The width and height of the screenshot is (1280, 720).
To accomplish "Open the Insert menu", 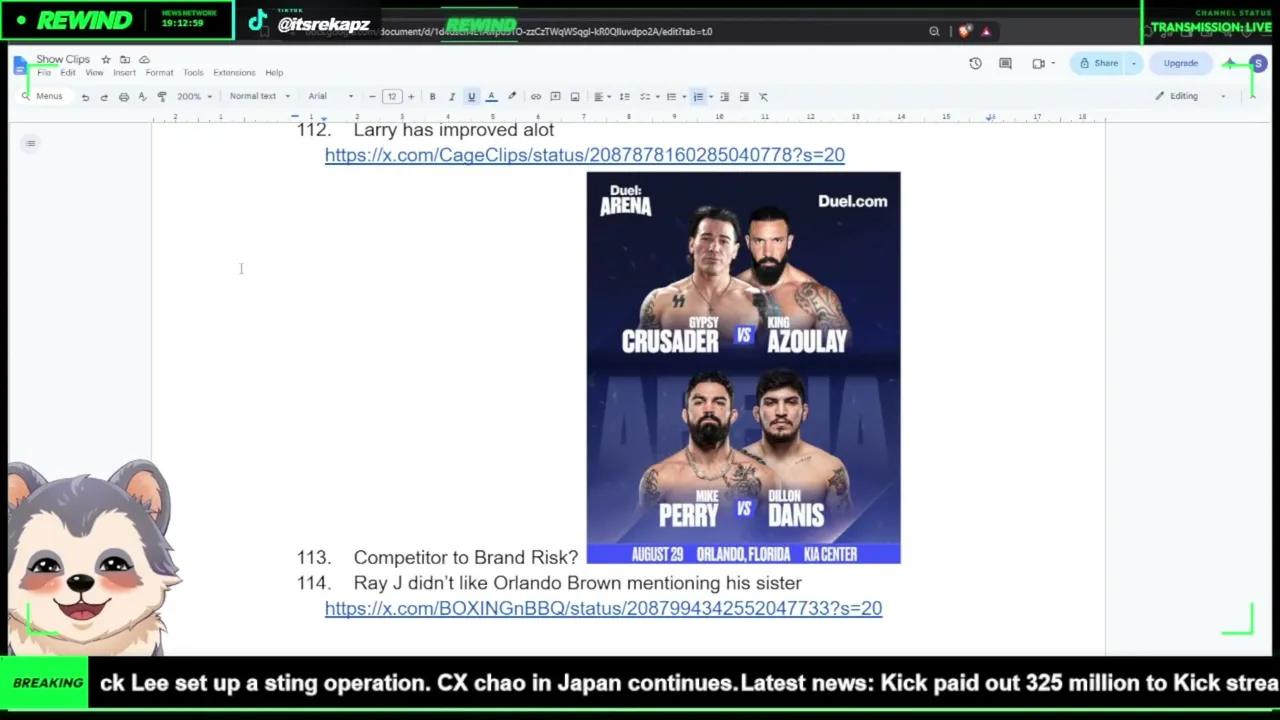I will pyautogui.click(x=124, y=73).
